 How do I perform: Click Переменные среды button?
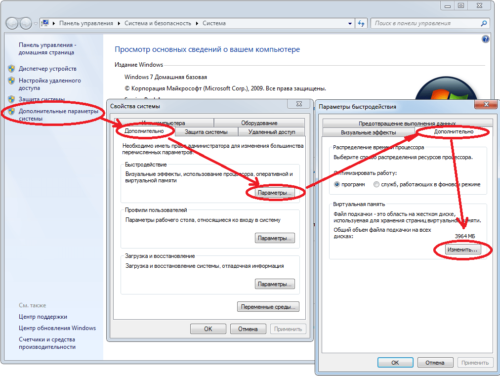coord(268,307)
